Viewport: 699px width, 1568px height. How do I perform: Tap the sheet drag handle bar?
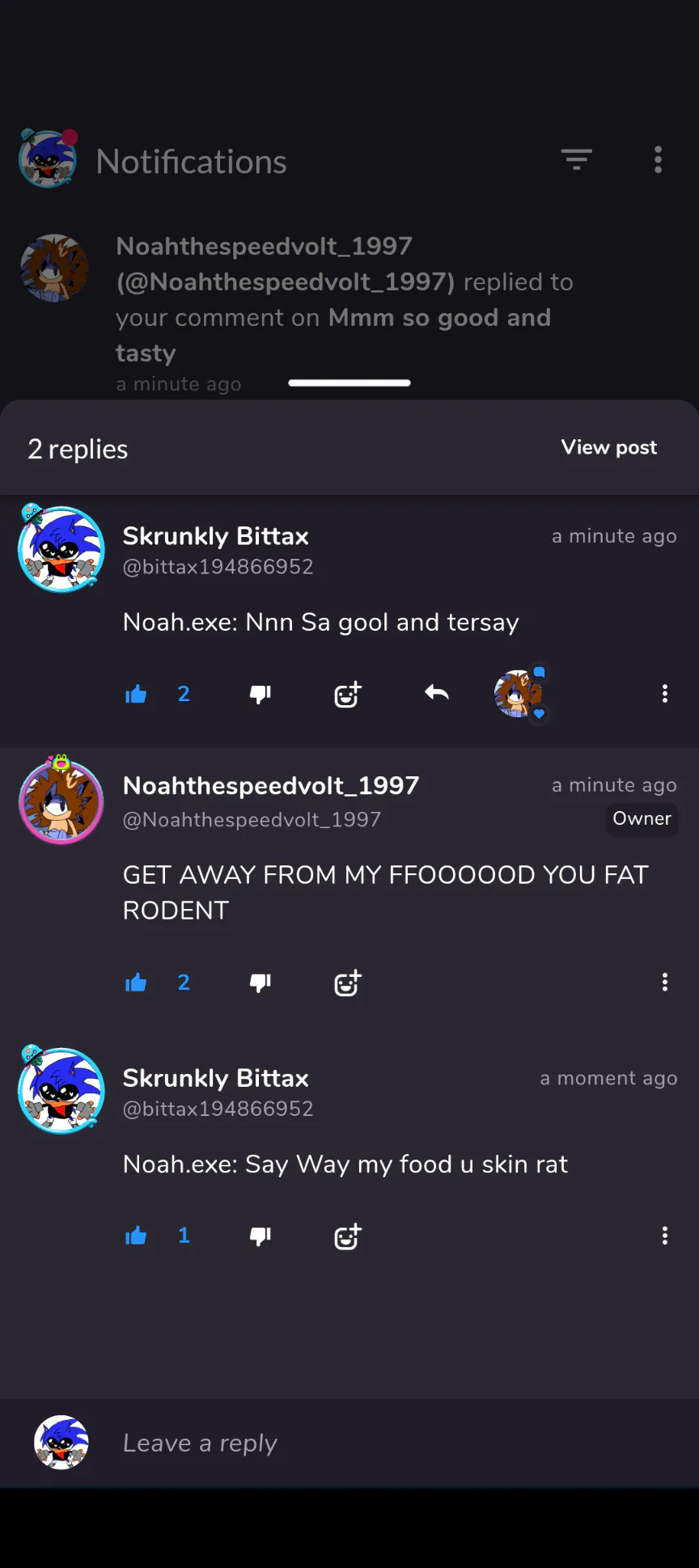(x=349, y=382)
